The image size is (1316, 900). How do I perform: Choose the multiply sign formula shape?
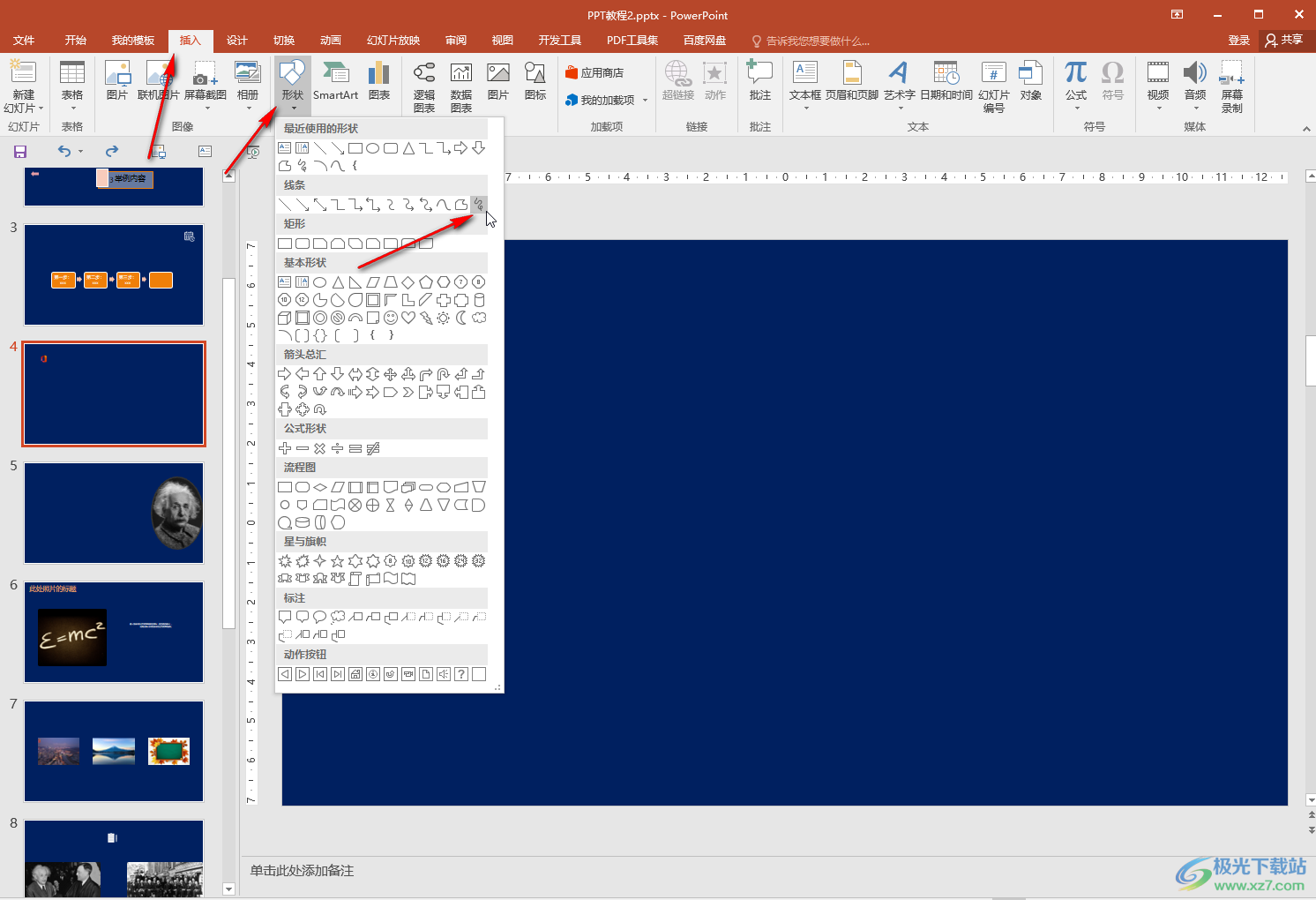[x=320, y=448]
